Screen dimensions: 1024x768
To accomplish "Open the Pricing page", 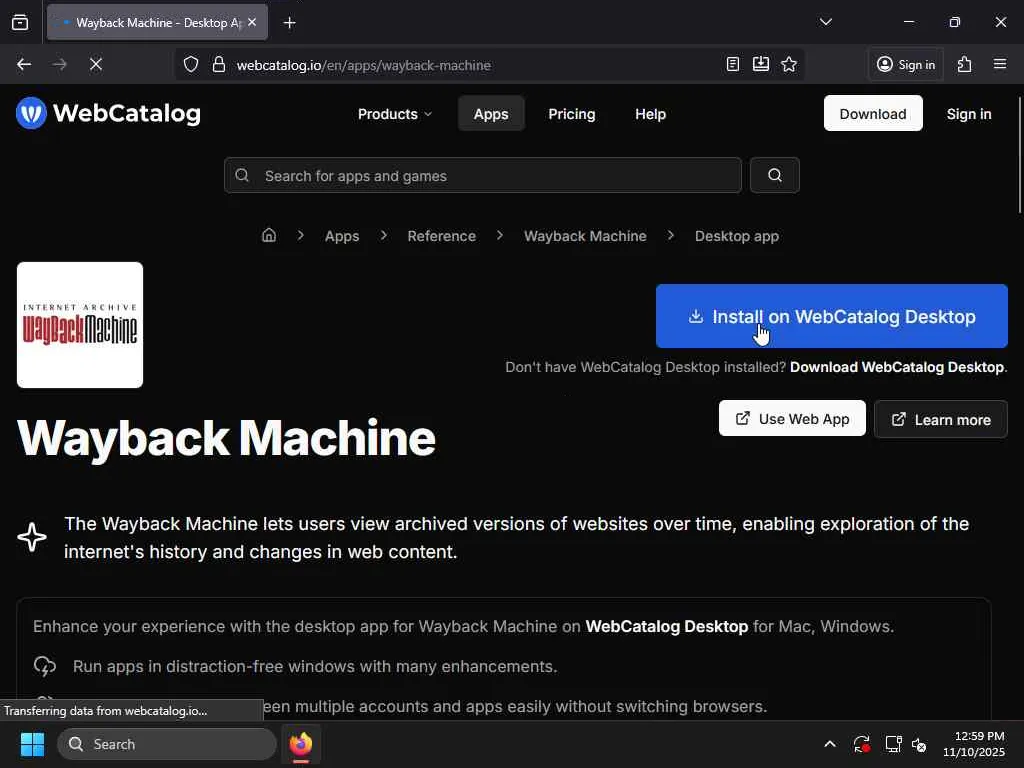I will (571, 114).
